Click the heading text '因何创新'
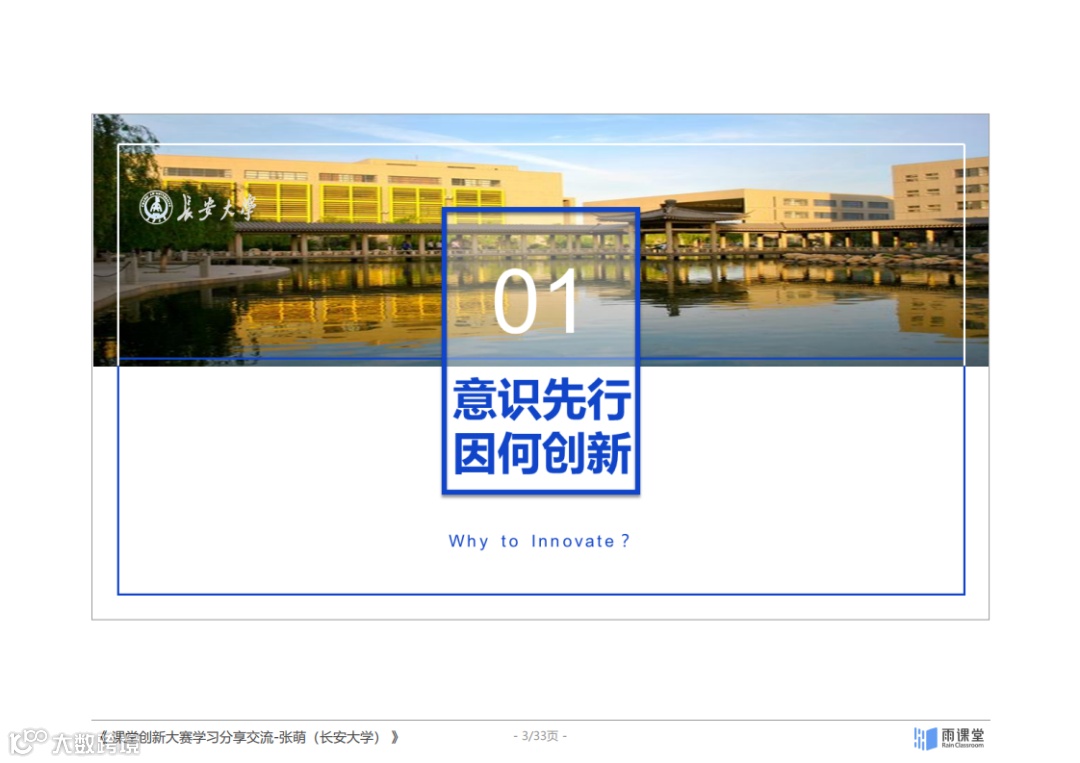Viewport: 1080px width, 763px height. [x=541, y=453]
